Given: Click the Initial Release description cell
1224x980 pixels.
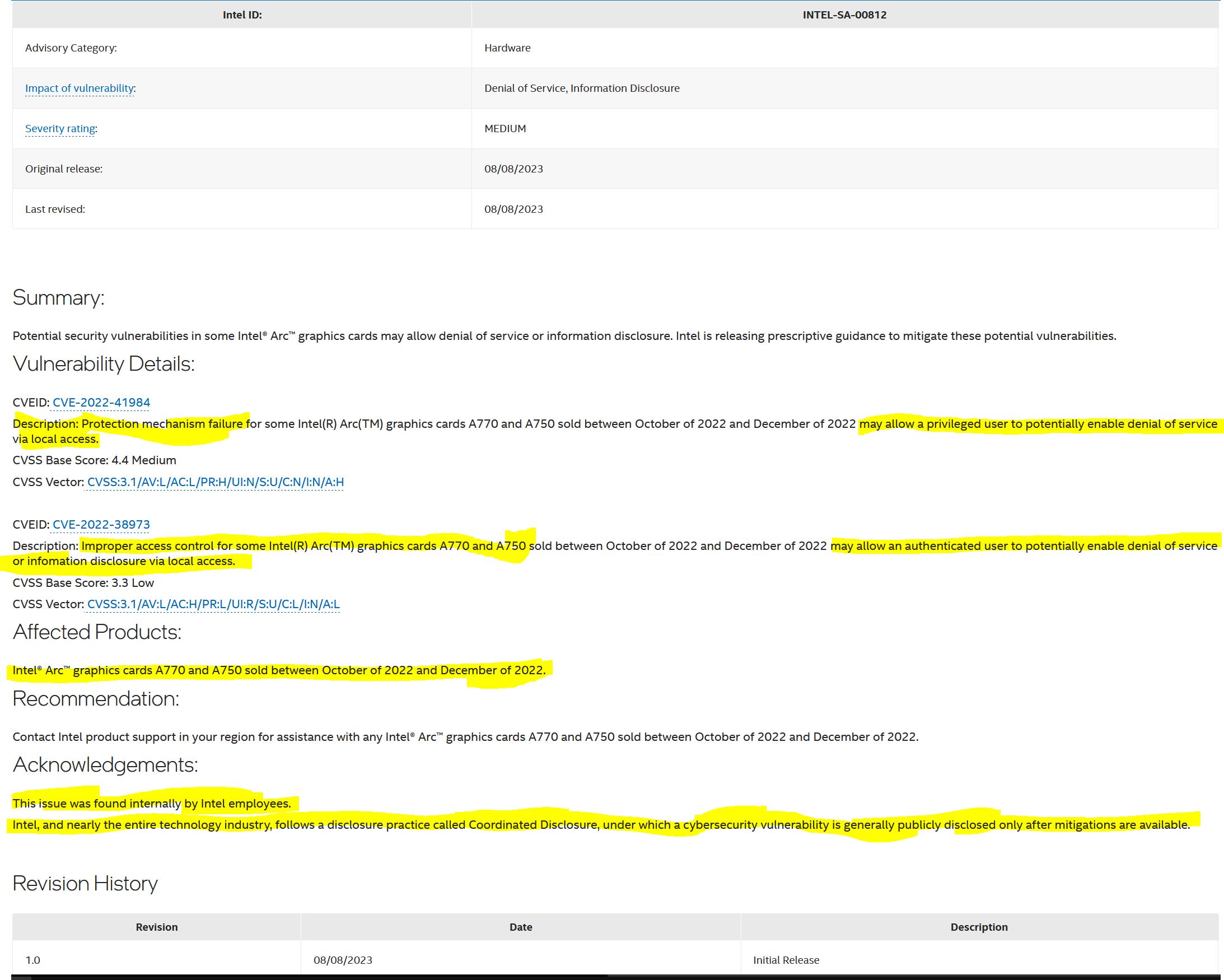Looking at the screenshot, I should [786, 960].
